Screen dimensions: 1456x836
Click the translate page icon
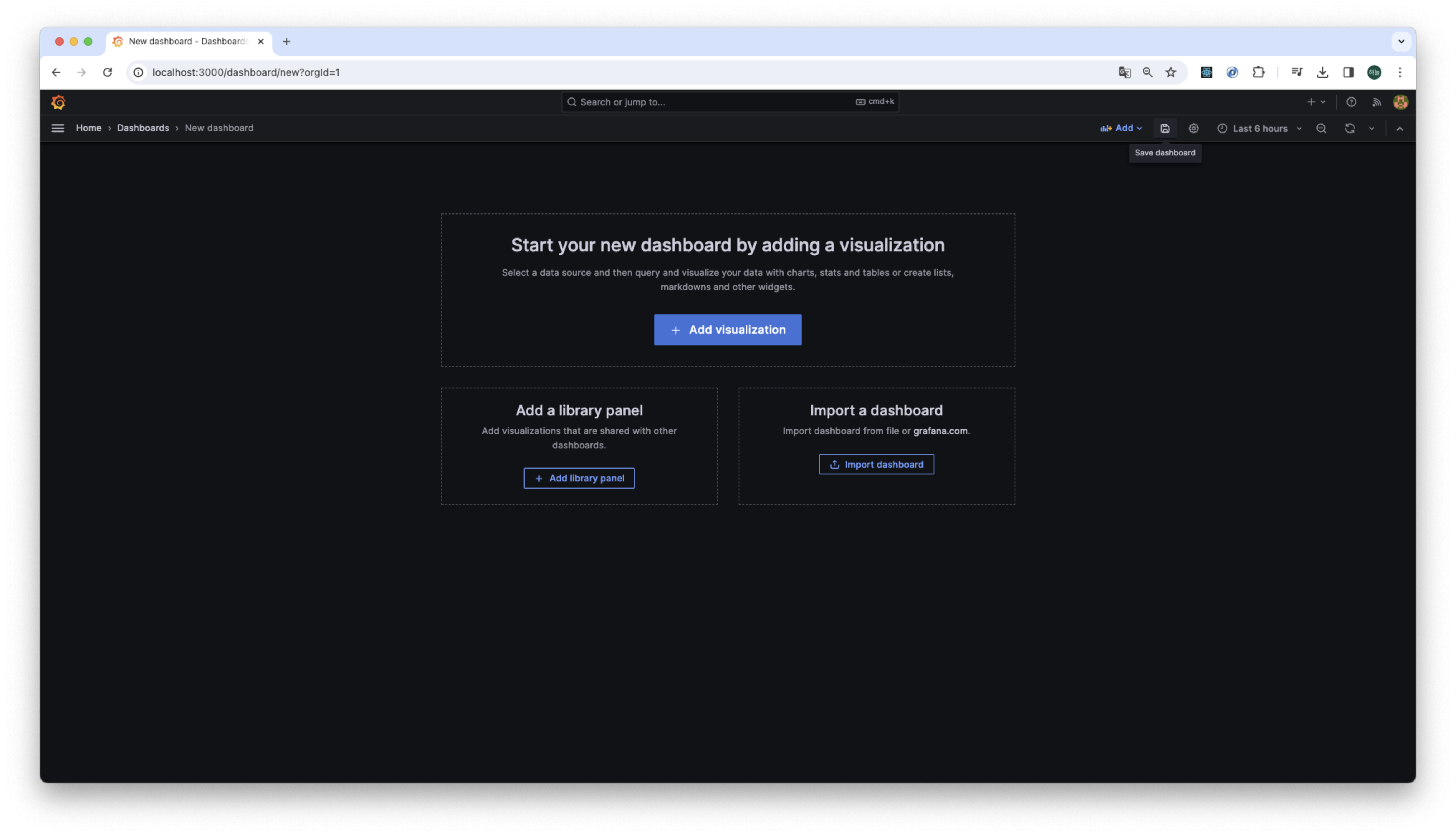click(x=1124, y=72)
